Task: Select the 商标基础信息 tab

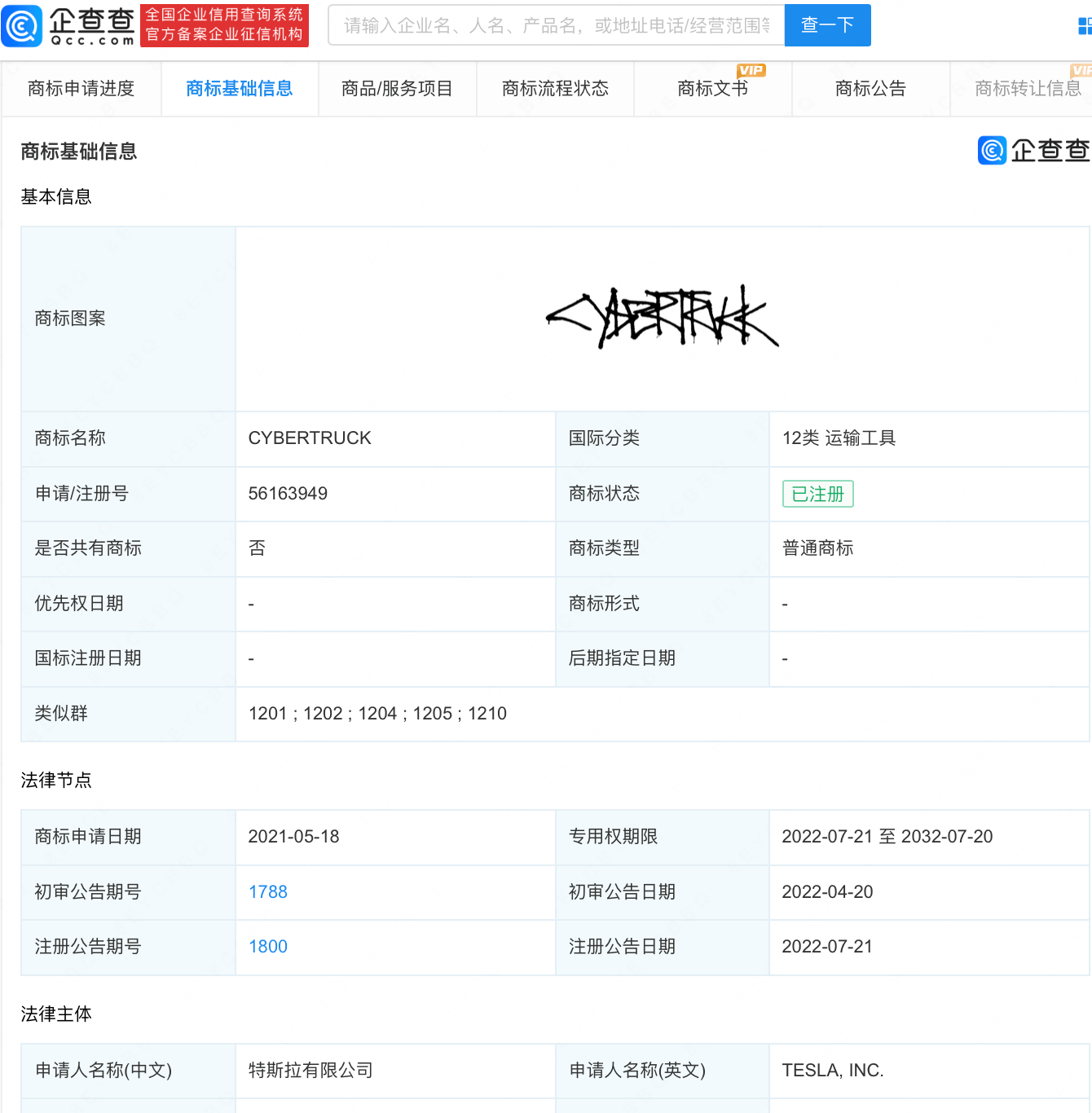Action: pyautogui.click(x=239, y=89)
